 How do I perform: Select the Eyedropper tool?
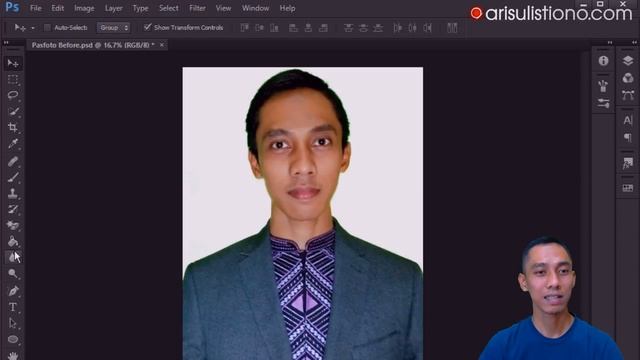13,143
